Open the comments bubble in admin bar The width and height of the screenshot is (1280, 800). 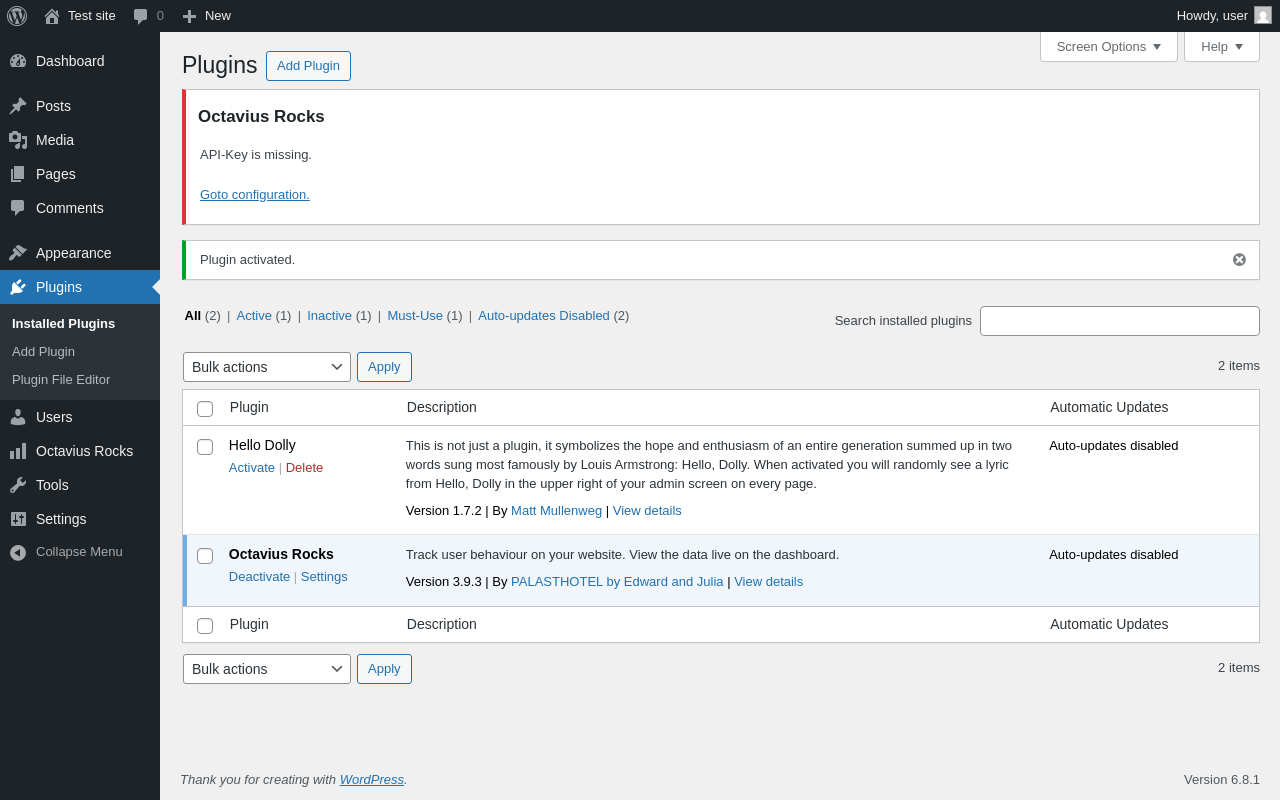(140, 16)
